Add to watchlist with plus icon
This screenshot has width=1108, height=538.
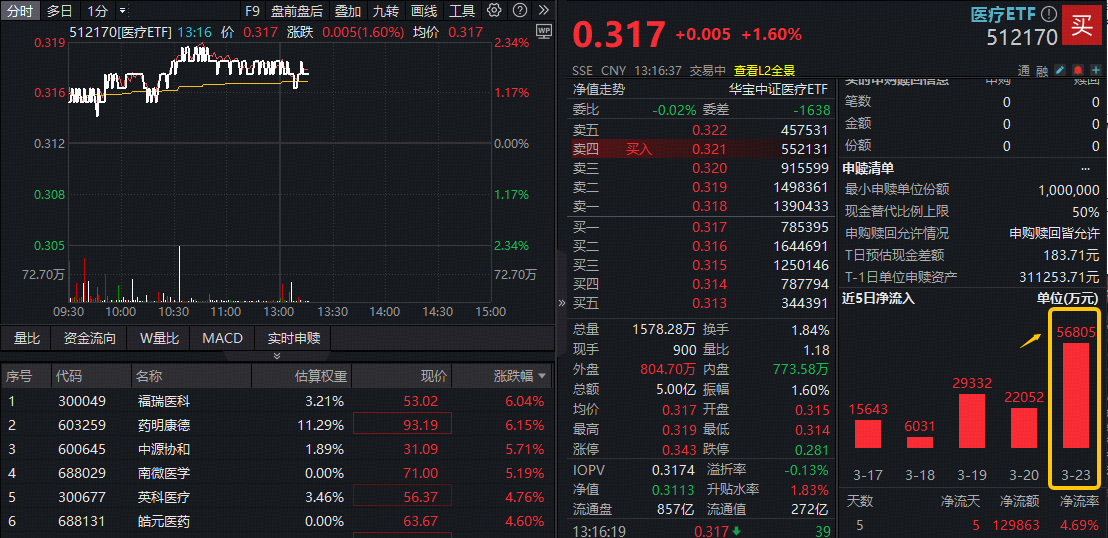1096,71
